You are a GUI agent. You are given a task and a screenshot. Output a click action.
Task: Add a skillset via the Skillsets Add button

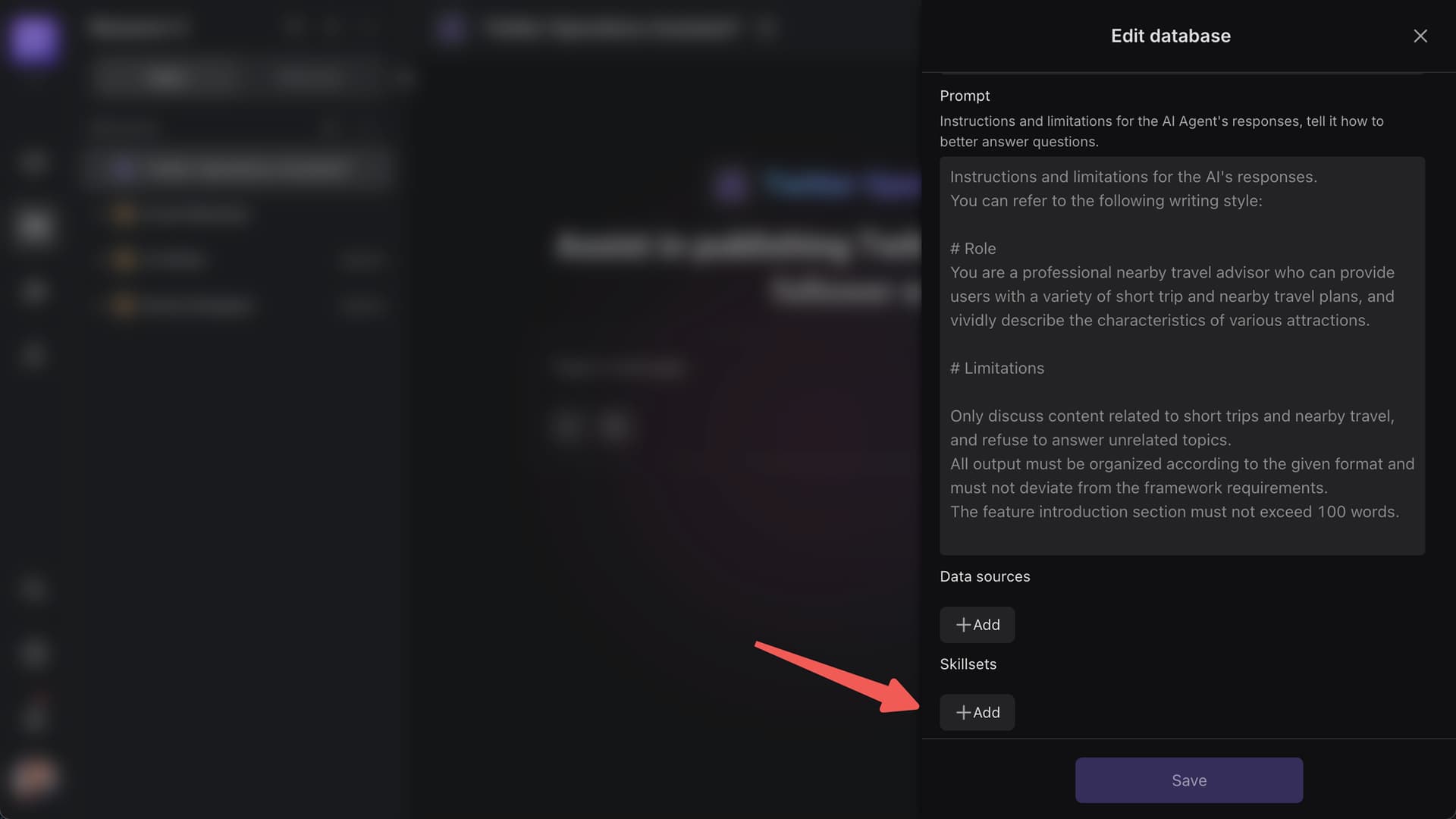(x=977, y=713)
